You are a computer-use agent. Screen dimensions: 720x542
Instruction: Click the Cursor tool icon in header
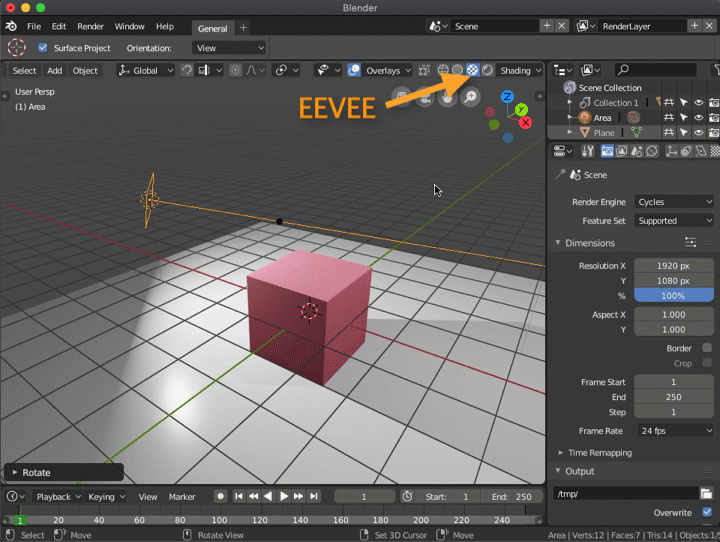[17, 47]
